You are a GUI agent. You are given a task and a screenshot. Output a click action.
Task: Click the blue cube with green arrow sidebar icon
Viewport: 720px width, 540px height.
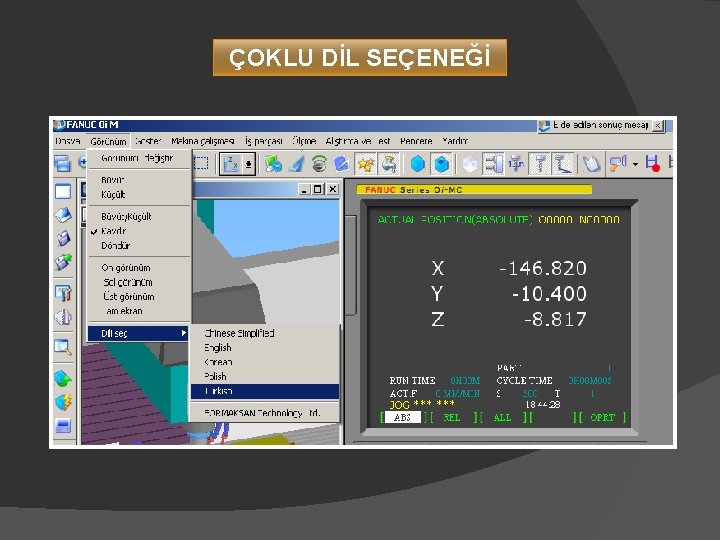(63, 378)
